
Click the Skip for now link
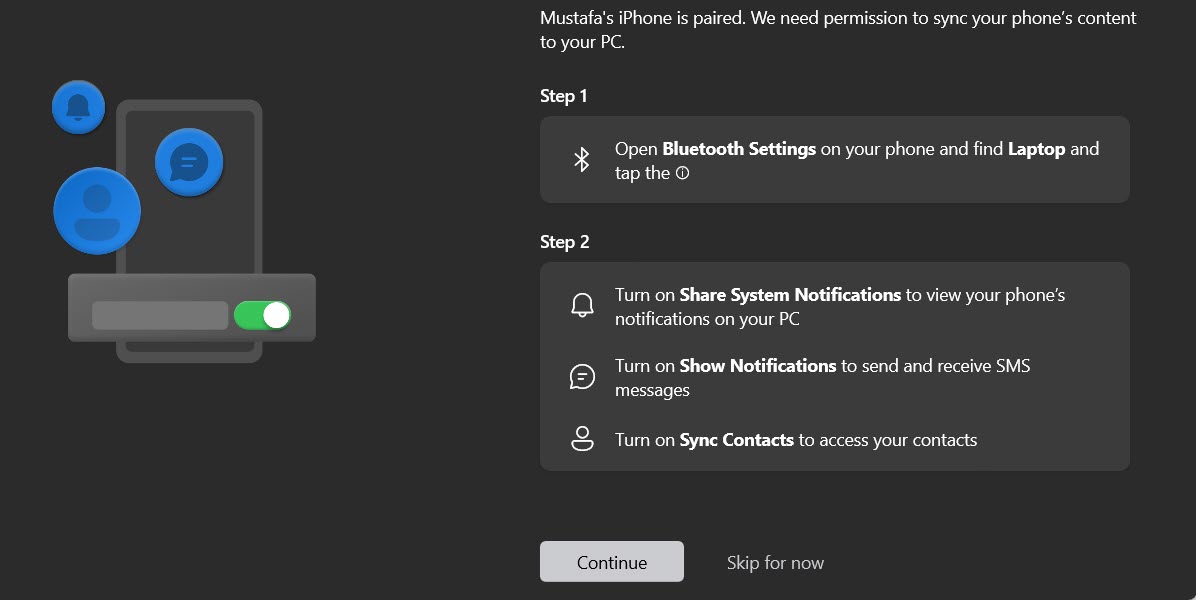click(775, 562)
